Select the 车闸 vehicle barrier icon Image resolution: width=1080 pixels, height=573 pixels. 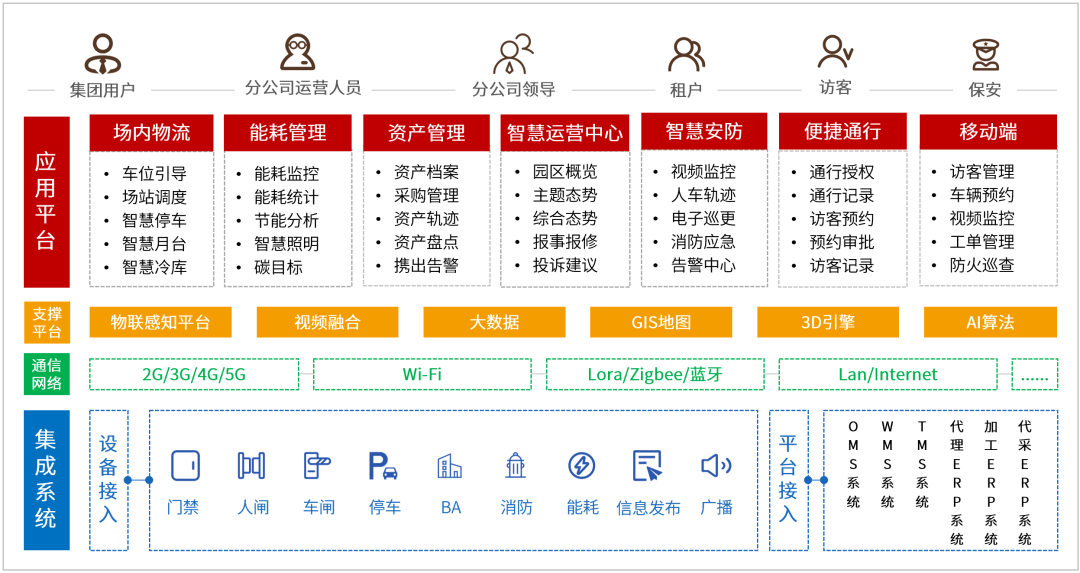317,466
